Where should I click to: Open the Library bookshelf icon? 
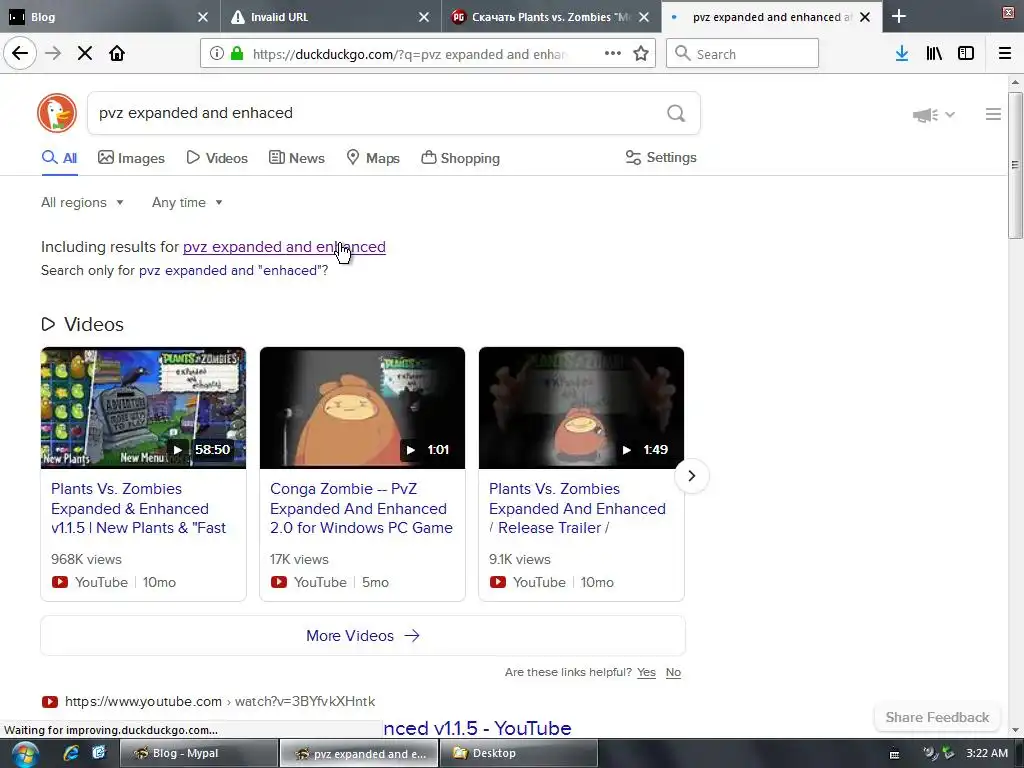point(934,54)
